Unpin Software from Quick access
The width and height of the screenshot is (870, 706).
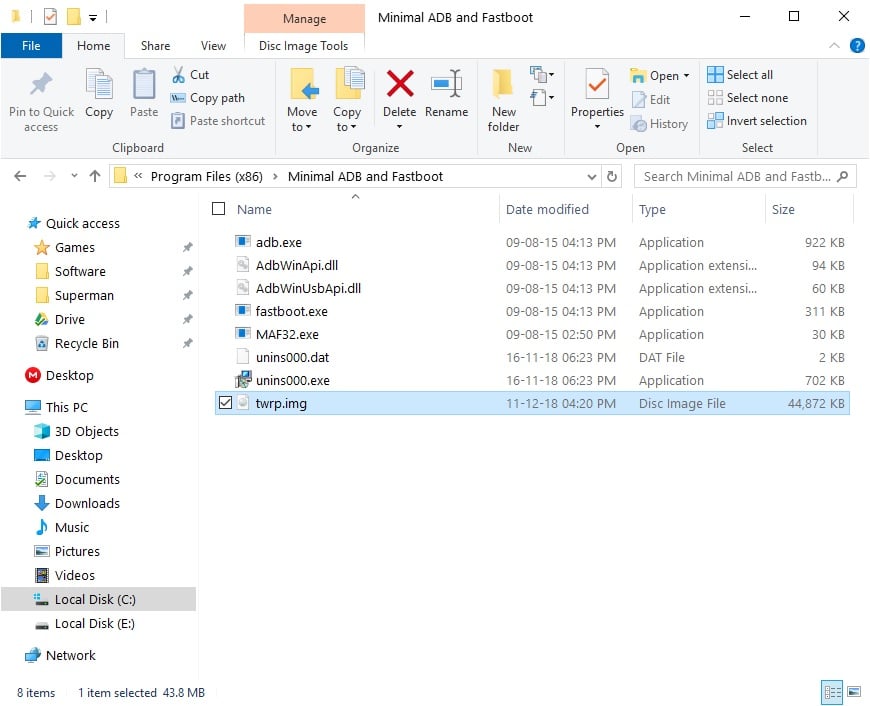pyautogui.click(x=188, y=271)
